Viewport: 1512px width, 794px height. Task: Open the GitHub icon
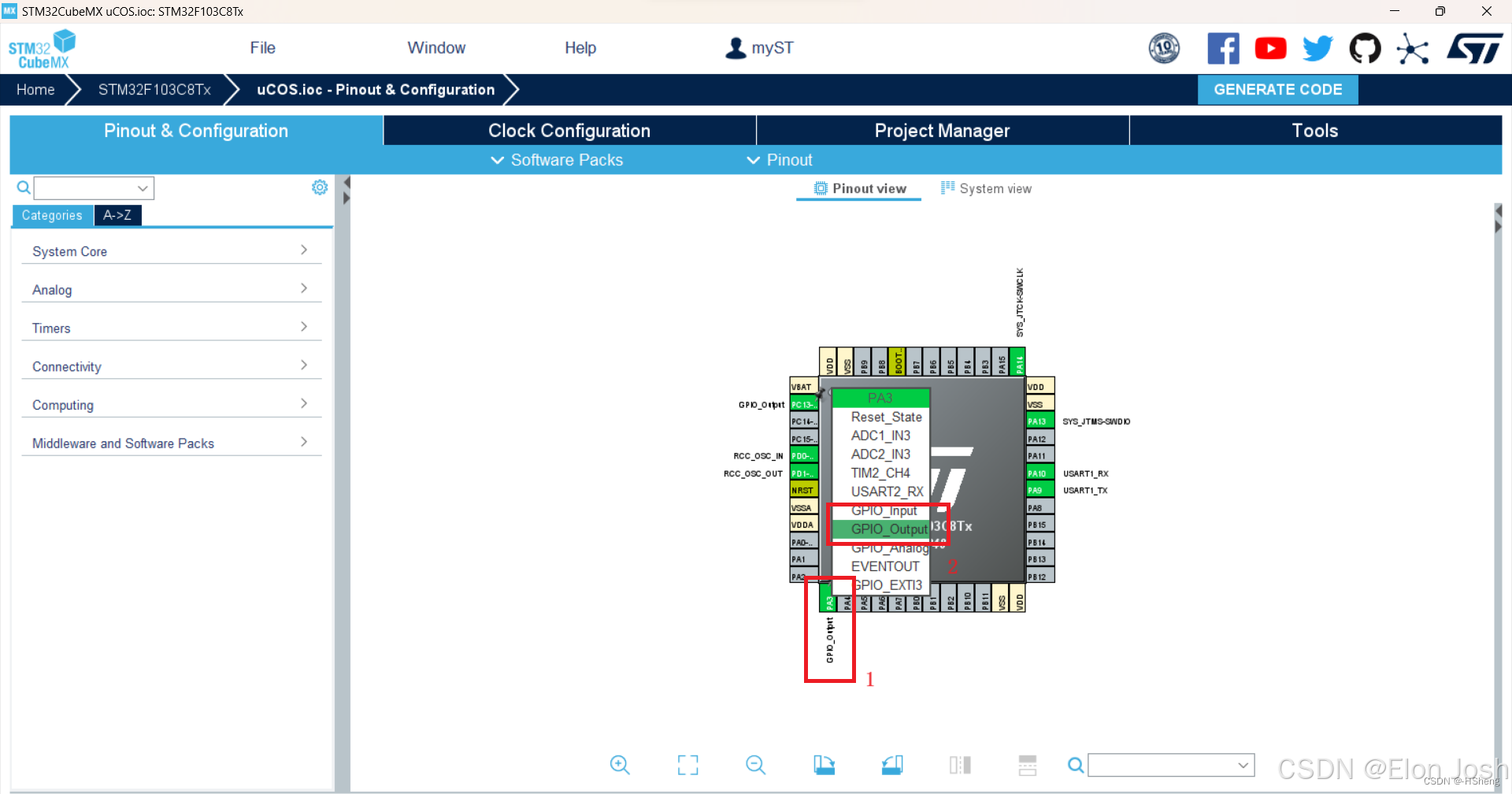pos(1365,49)
